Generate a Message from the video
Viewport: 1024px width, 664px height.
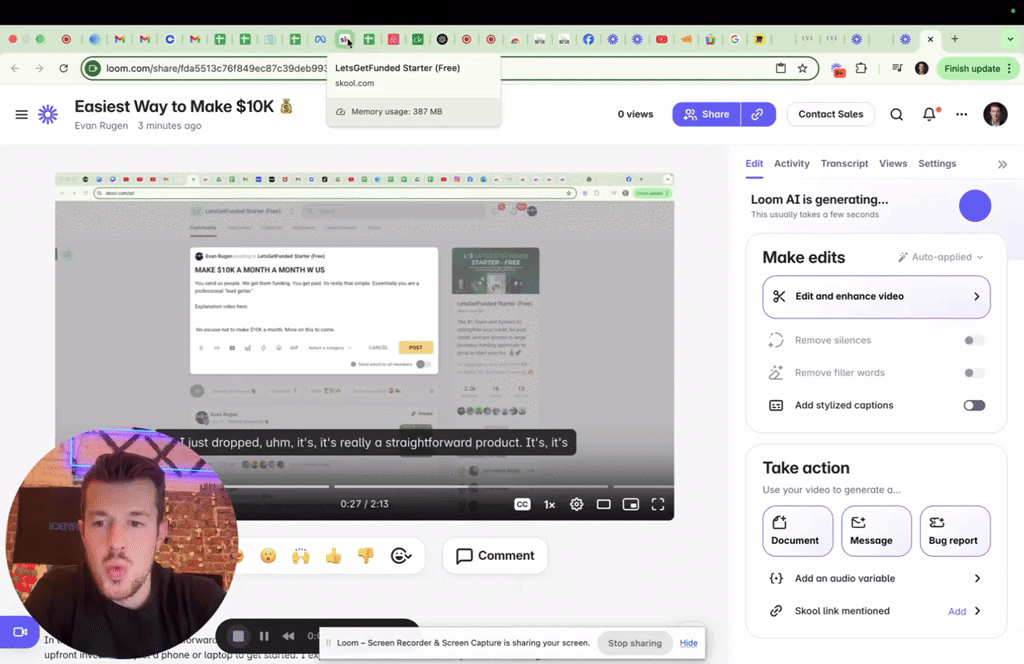[x=876, y=531]
